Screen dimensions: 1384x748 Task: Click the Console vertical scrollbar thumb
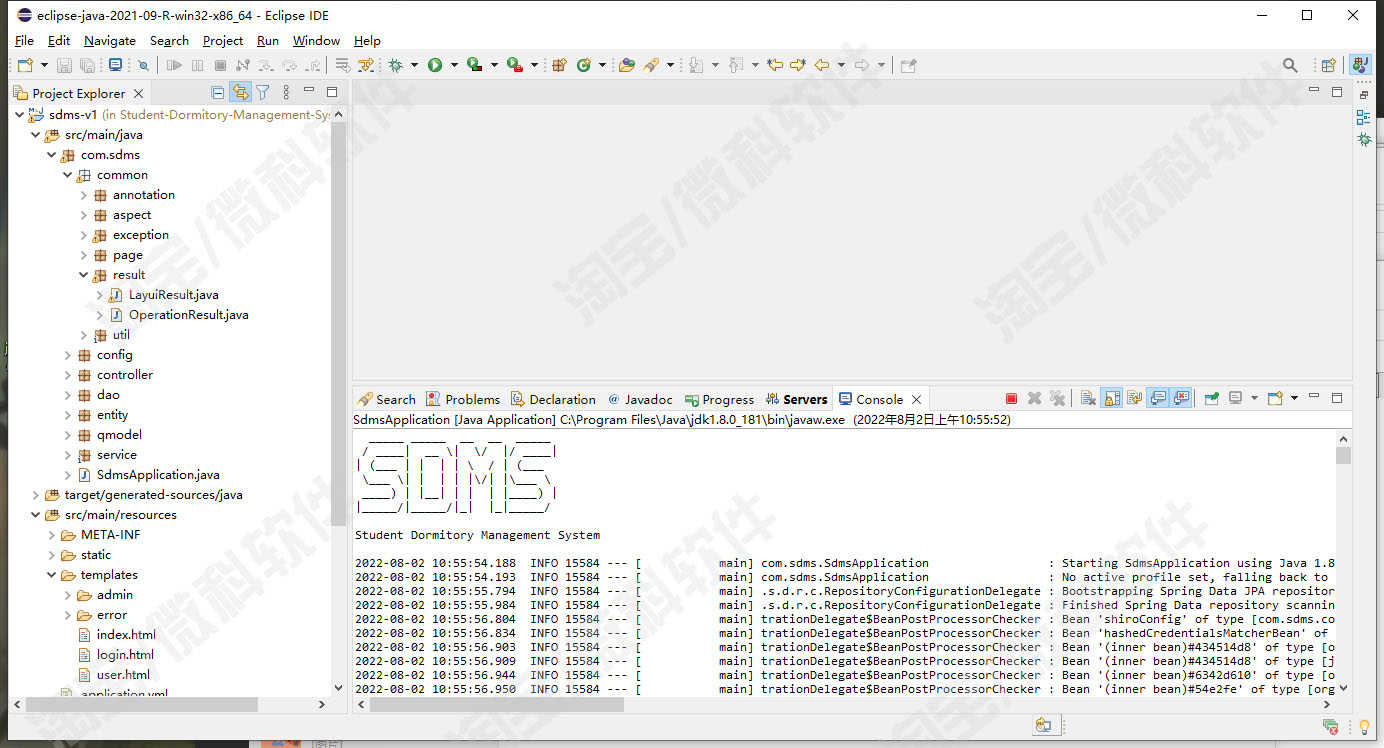coord(1343,456)
